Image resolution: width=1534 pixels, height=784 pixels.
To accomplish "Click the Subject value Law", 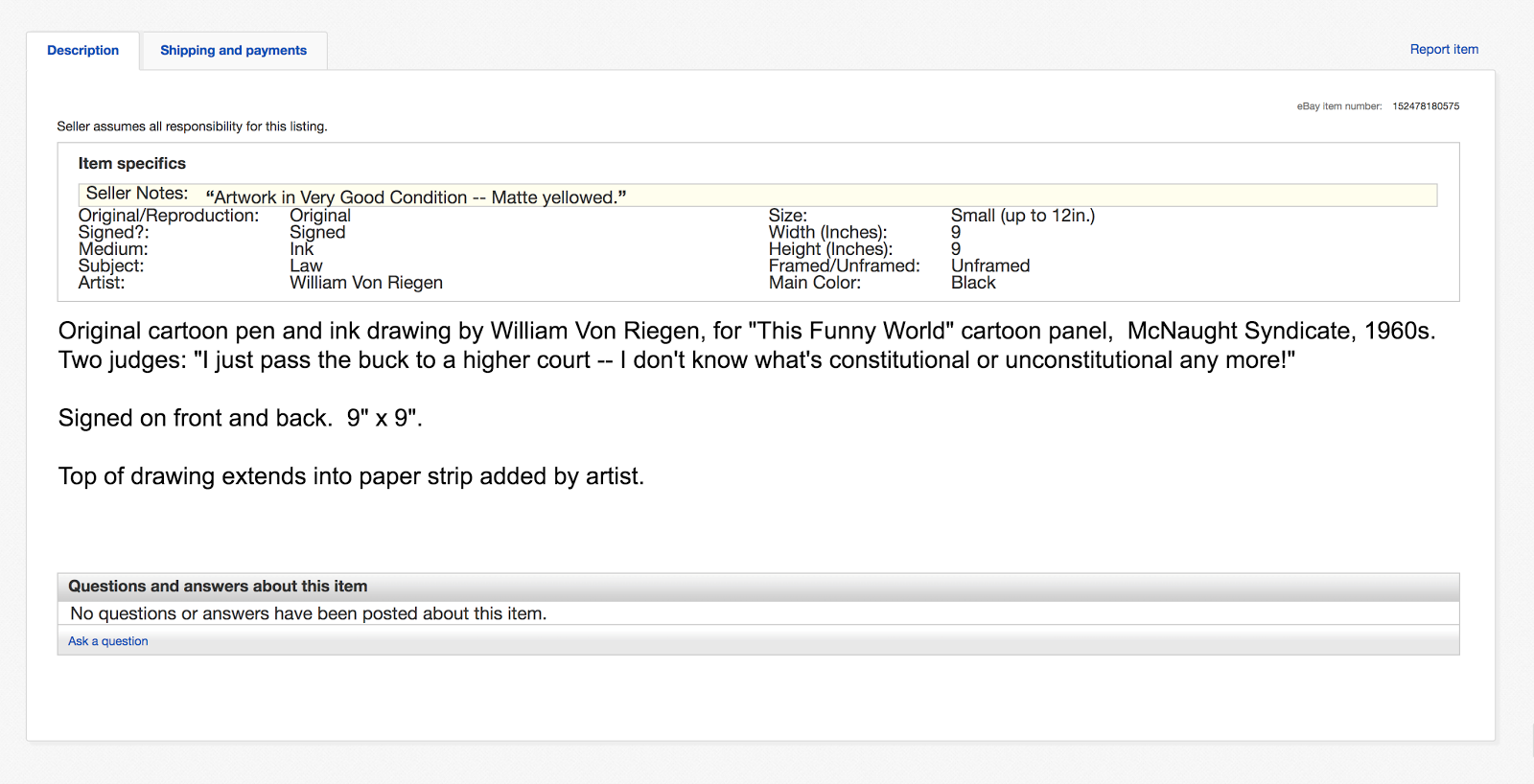I will pyautogui.click(x=306, y=266).
